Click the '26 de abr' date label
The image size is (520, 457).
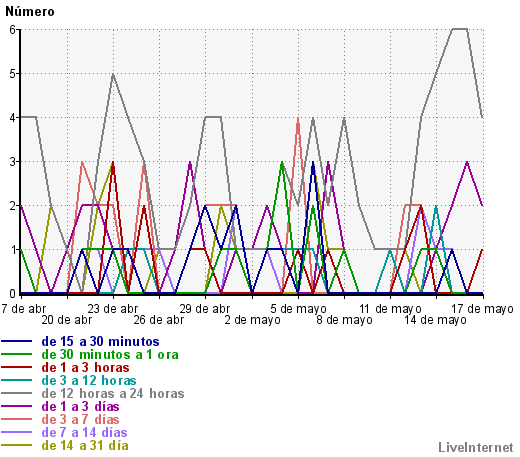(159, 320)
